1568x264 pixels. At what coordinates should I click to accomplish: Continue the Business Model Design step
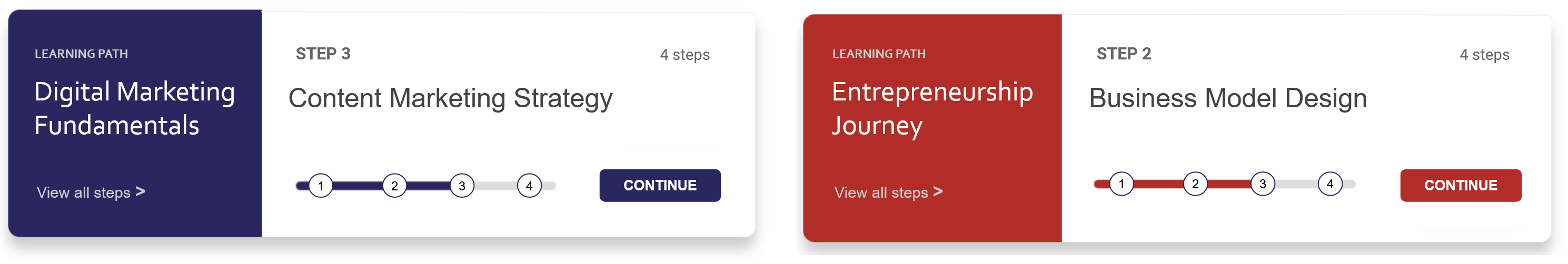(x=1460, y=186)
